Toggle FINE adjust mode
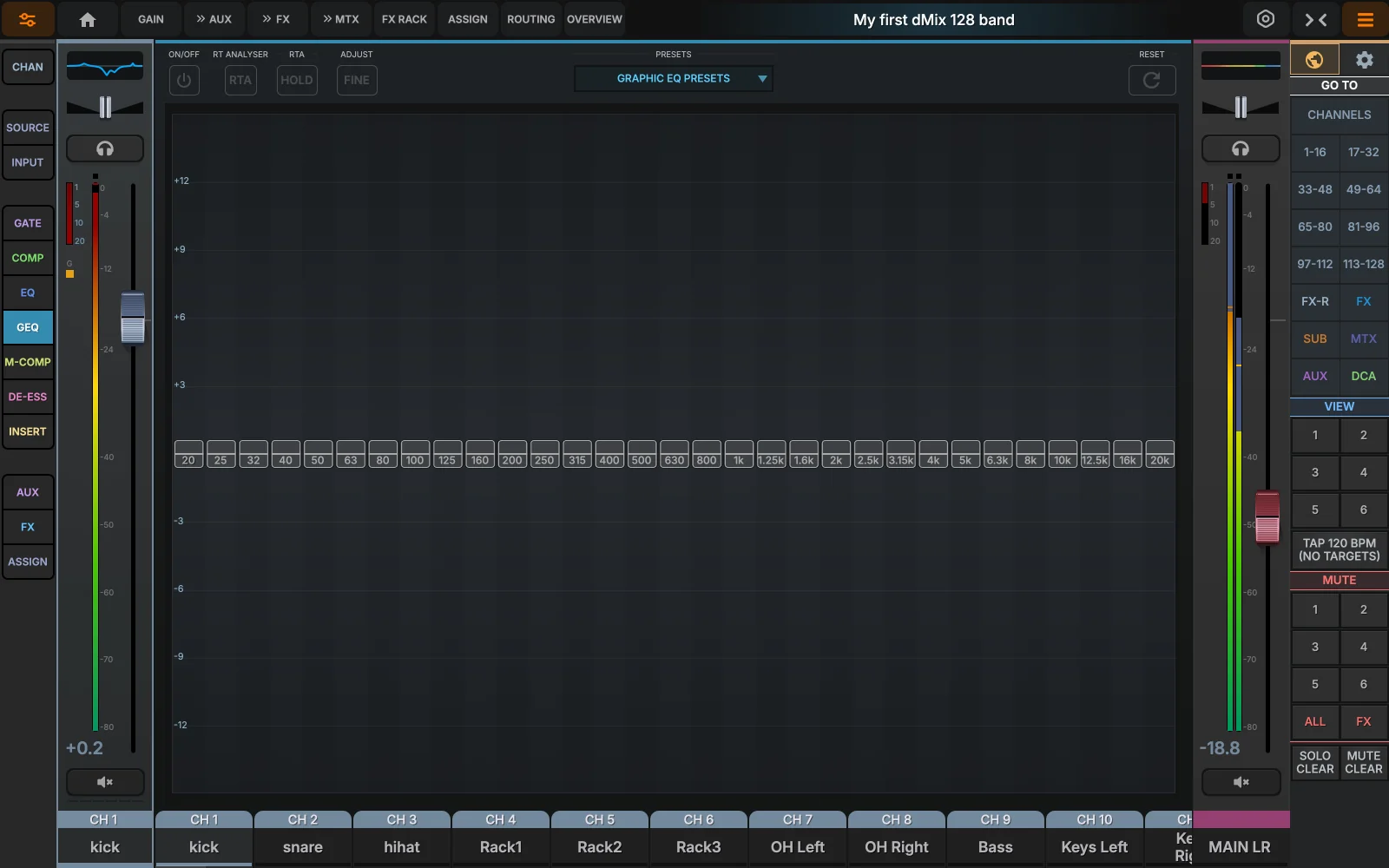1389x868 pixels. 357,80
